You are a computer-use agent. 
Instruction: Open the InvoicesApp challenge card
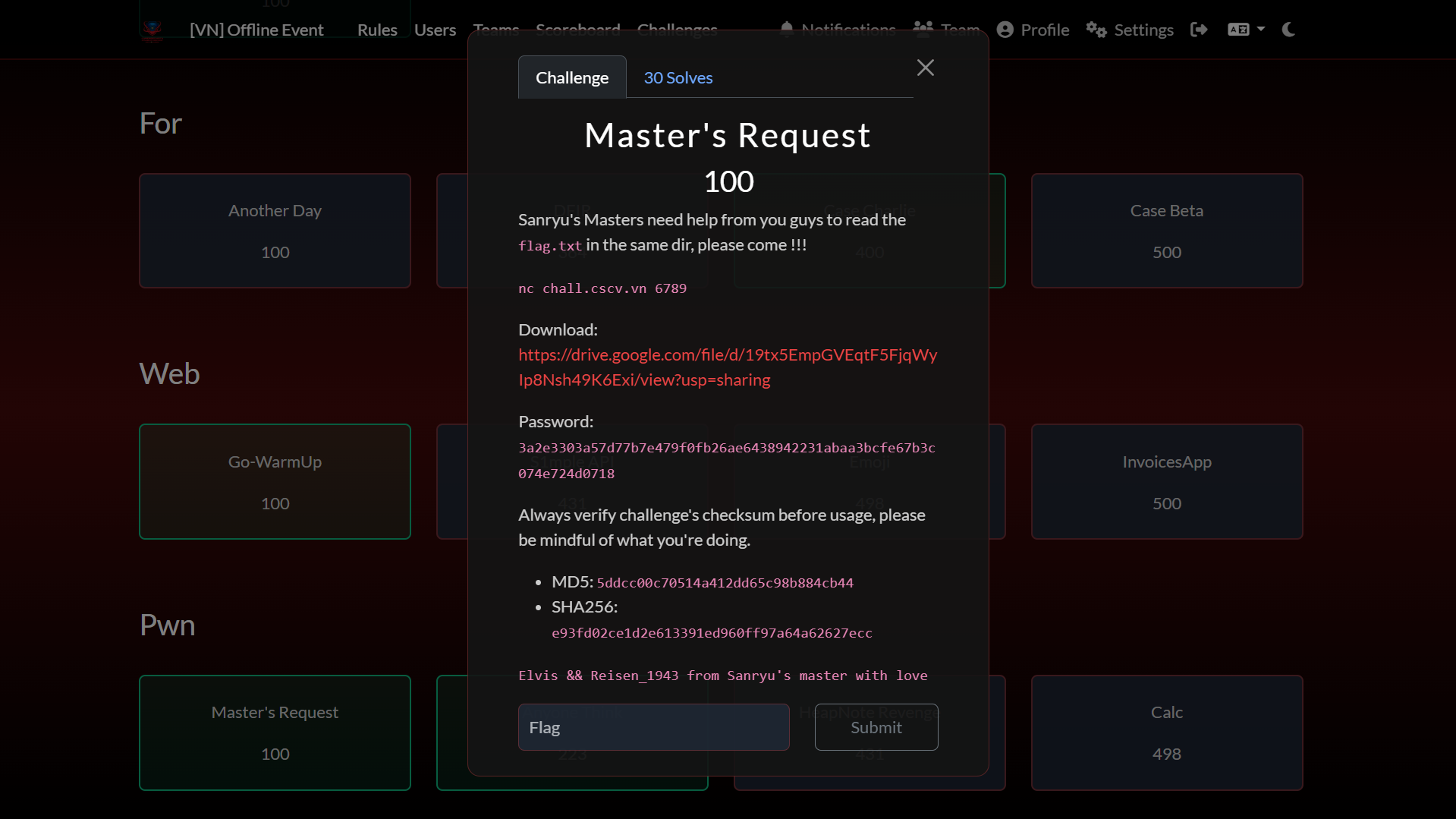pos(1166,481)
